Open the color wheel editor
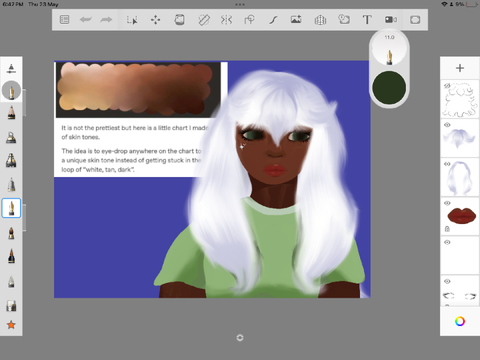The width and height of the screenshot is (480, 360). [460, 321]
